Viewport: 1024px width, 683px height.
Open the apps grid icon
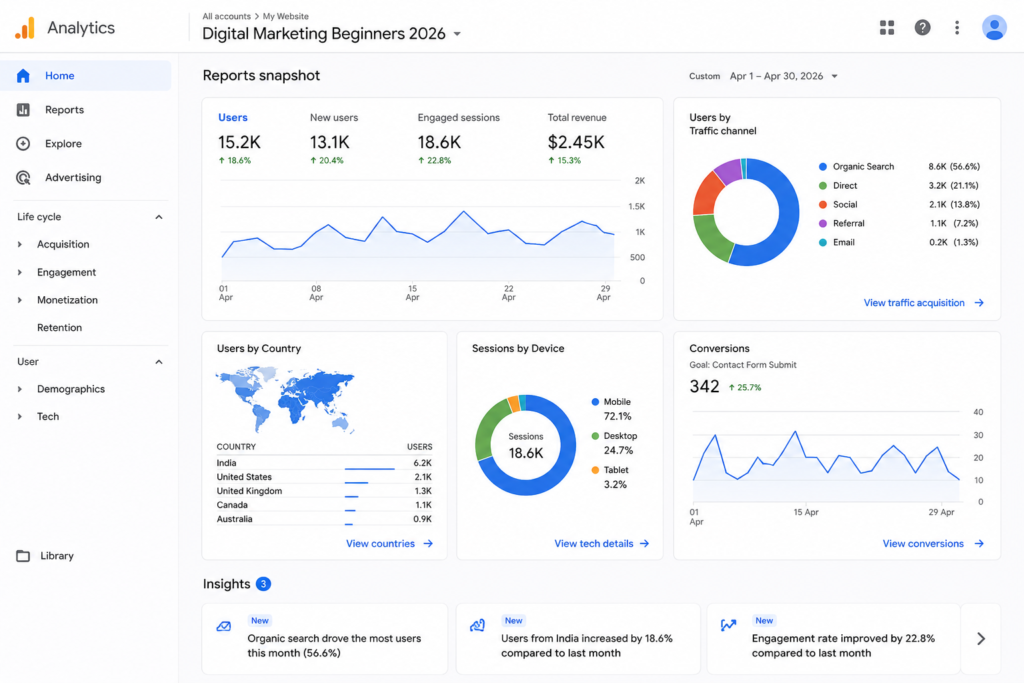point(886,27)
